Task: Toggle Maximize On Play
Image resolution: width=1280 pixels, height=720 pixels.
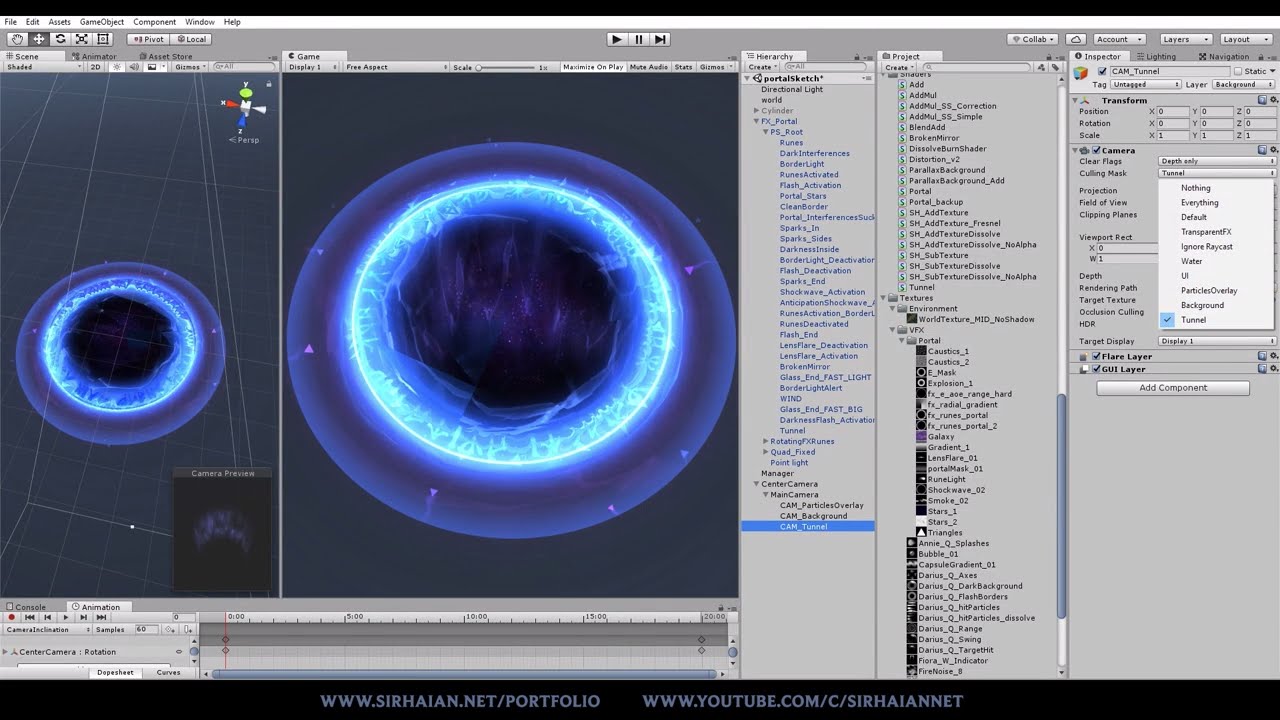Action: 593,67
